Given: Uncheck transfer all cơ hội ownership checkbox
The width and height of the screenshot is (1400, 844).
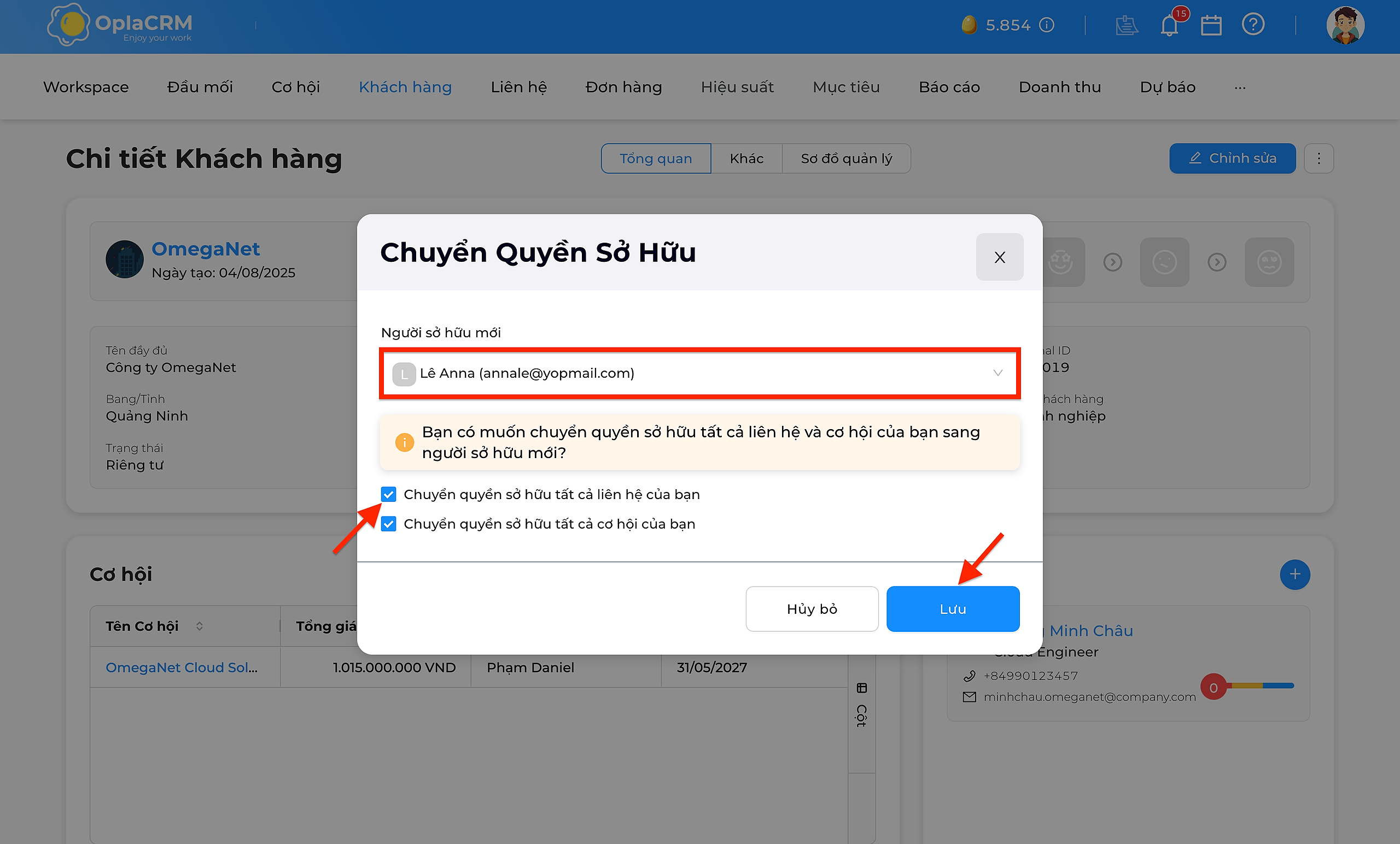Looking at the screenshot, I should click(389, 524).
